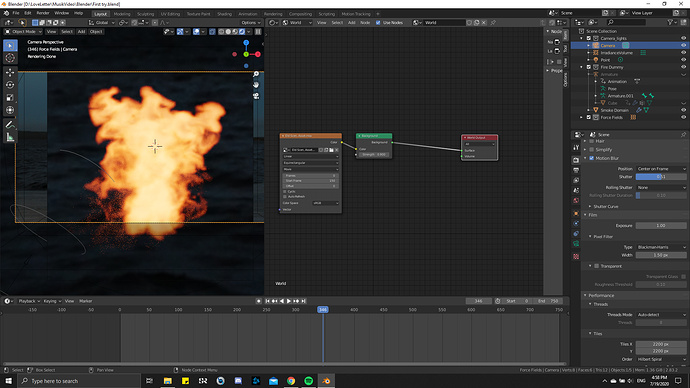Toggle the camera view icon in viewport

click(x=256, y=95)
